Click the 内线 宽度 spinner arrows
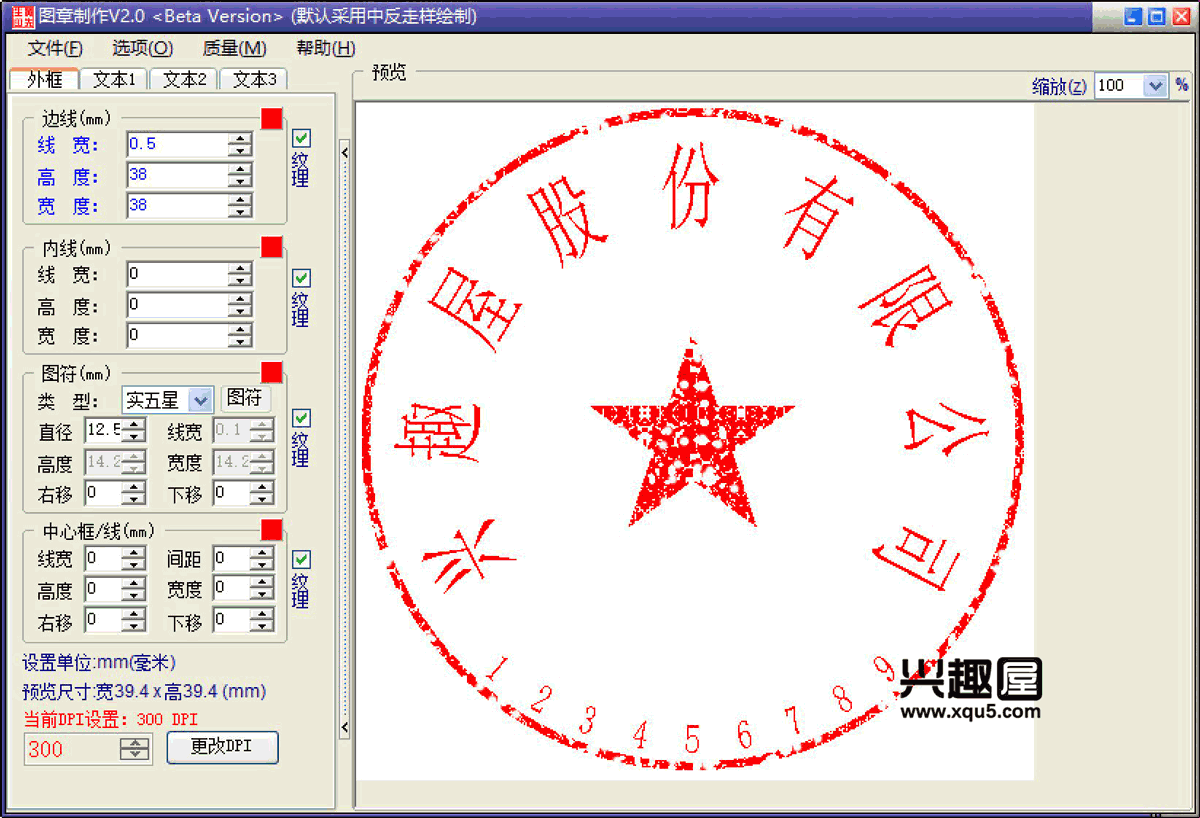 coord(240,336)
